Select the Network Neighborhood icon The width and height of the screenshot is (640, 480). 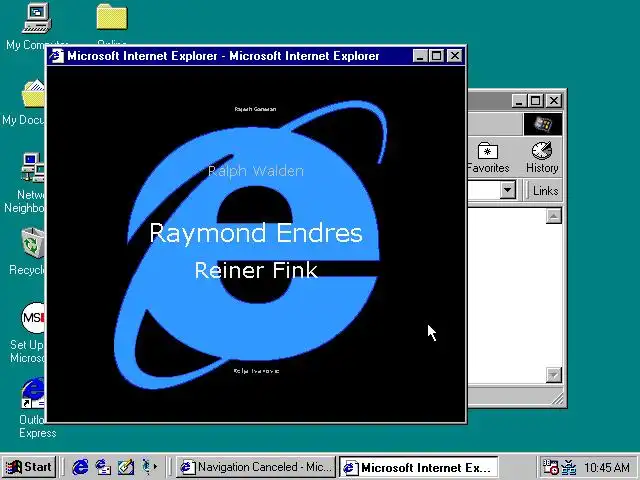[x=33, y=167]
